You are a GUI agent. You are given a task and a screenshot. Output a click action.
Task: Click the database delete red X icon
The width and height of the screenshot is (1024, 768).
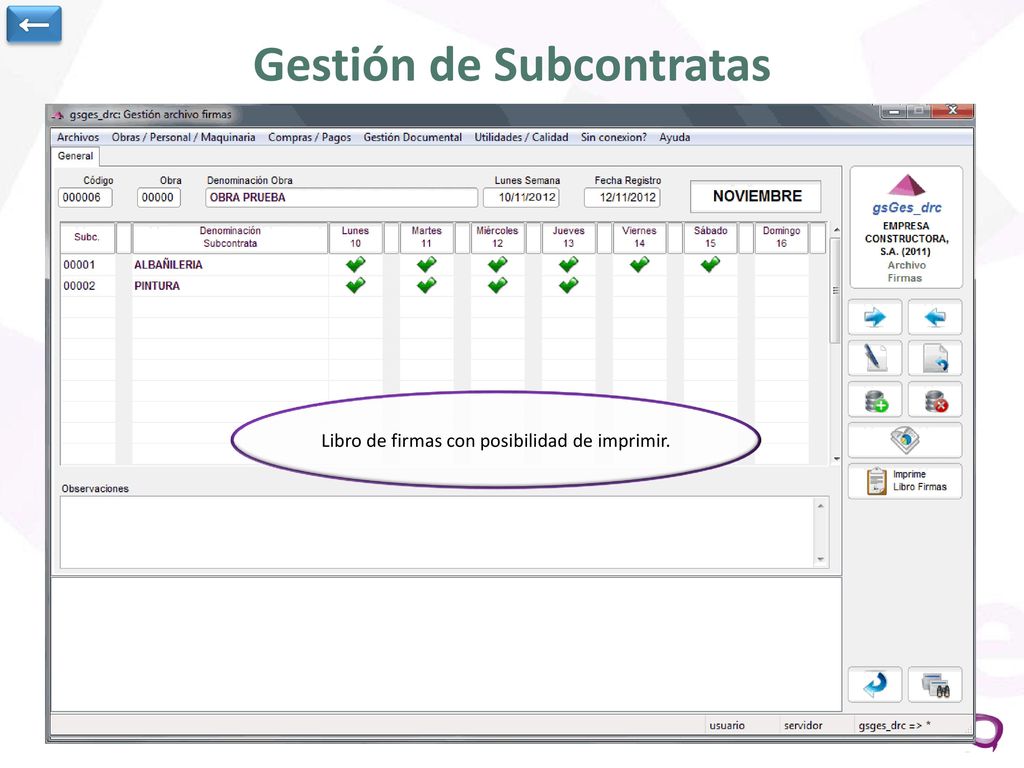point(935,400)
